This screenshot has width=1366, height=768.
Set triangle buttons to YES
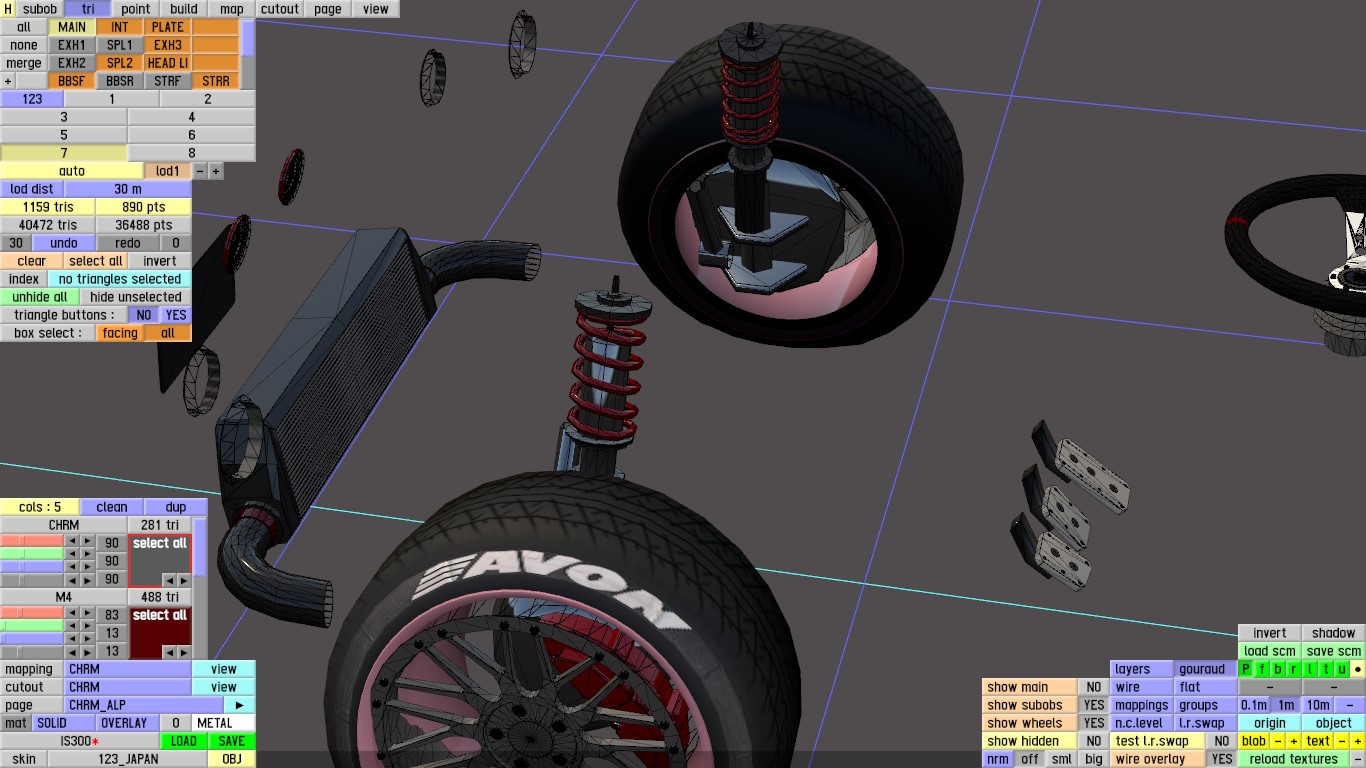tap(176, 315)
